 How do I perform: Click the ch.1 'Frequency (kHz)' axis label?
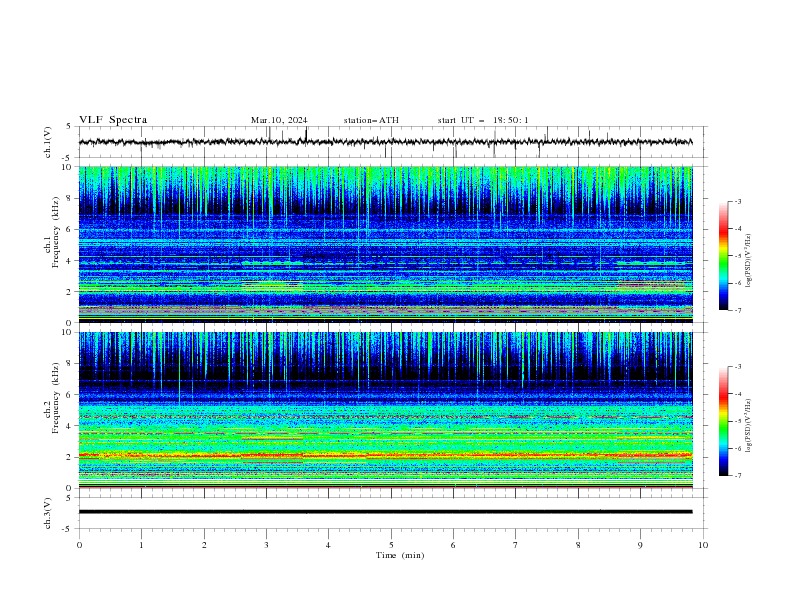pos(55,233)
